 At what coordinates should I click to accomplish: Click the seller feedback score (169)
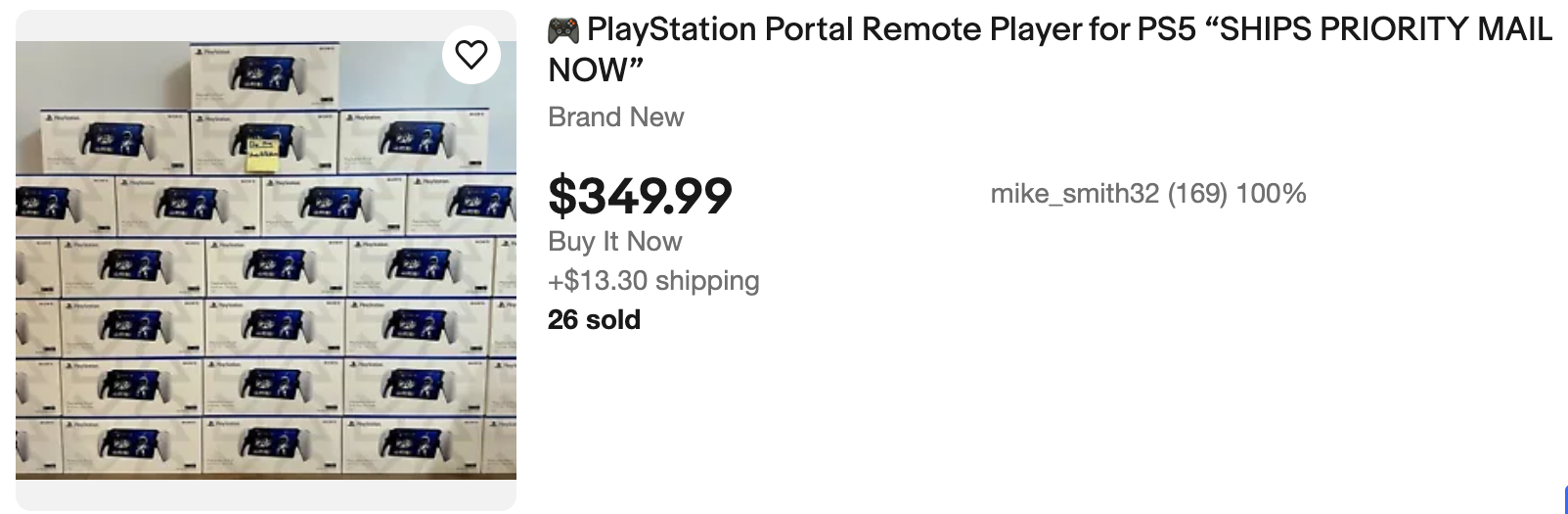click(x=1196, y=194)
